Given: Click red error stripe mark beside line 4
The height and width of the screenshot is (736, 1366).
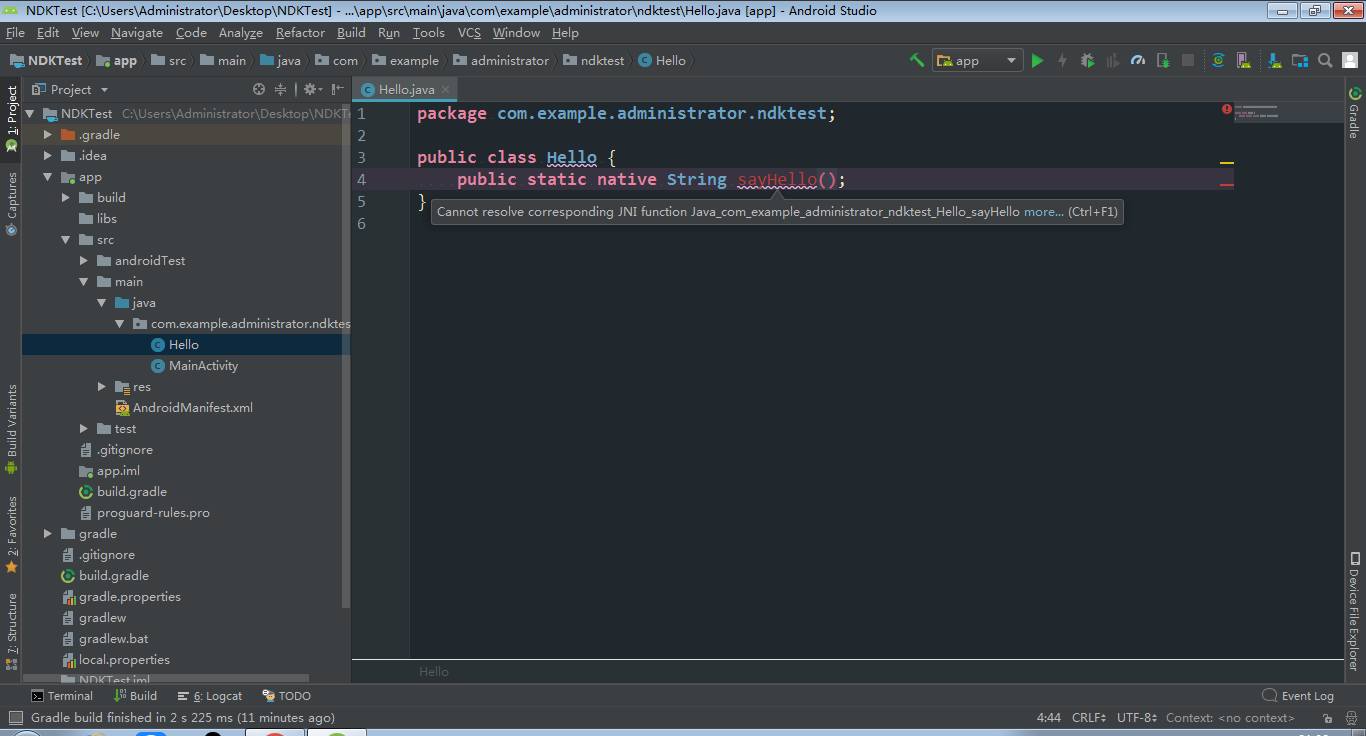Looking at the screenshot, I should point(1227,185).
